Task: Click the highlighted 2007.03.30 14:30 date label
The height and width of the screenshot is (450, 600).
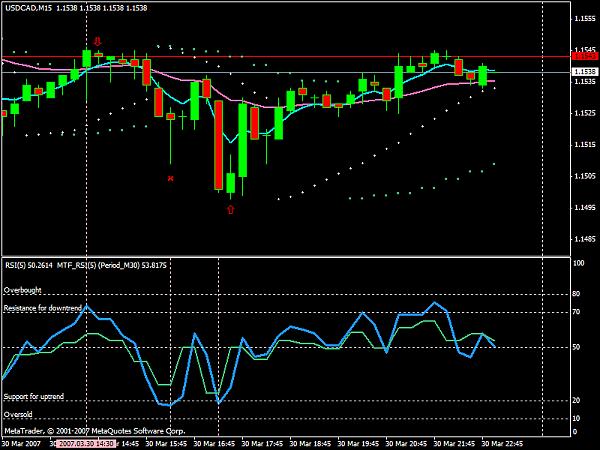Action: point(86,444)
